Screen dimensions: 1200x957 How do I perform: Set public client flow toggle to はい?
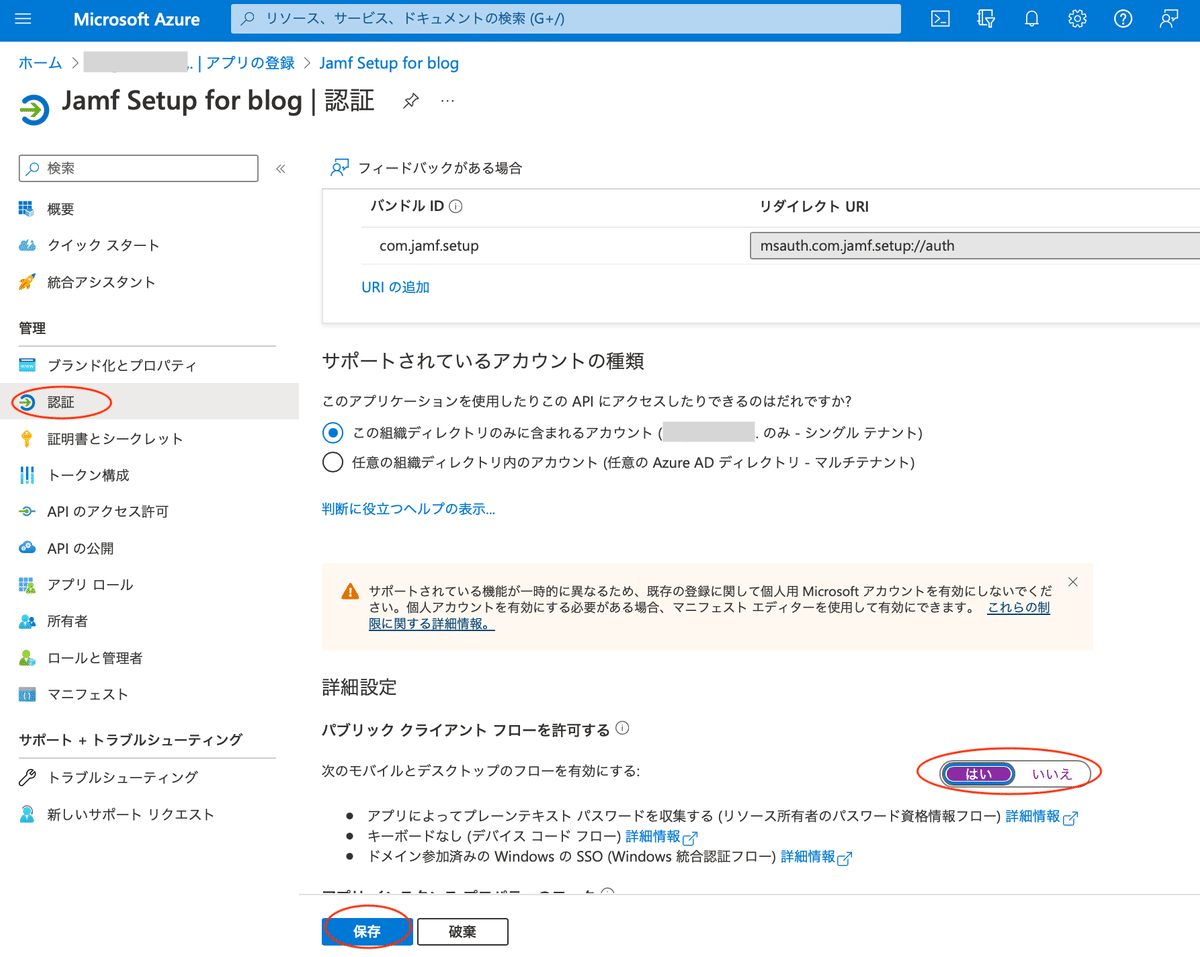tap(978, 774)
